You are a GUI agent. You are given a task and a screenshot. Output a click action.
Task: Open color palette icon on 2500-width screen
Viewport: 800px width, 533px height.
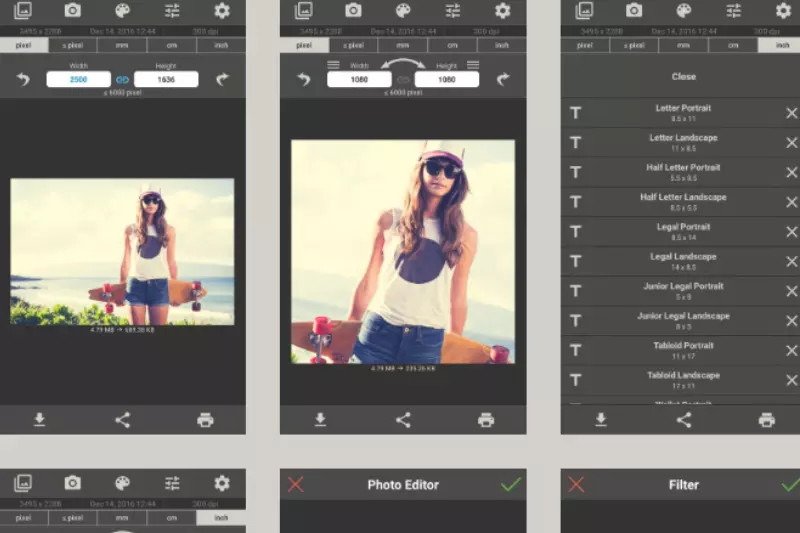[122, 11]
